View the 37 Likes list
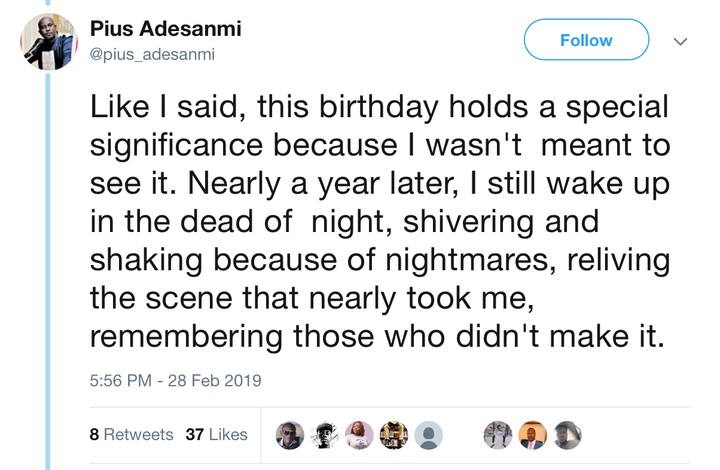This screenshot has height=470, width=720. pyautogui.click(x=217, y=435)
